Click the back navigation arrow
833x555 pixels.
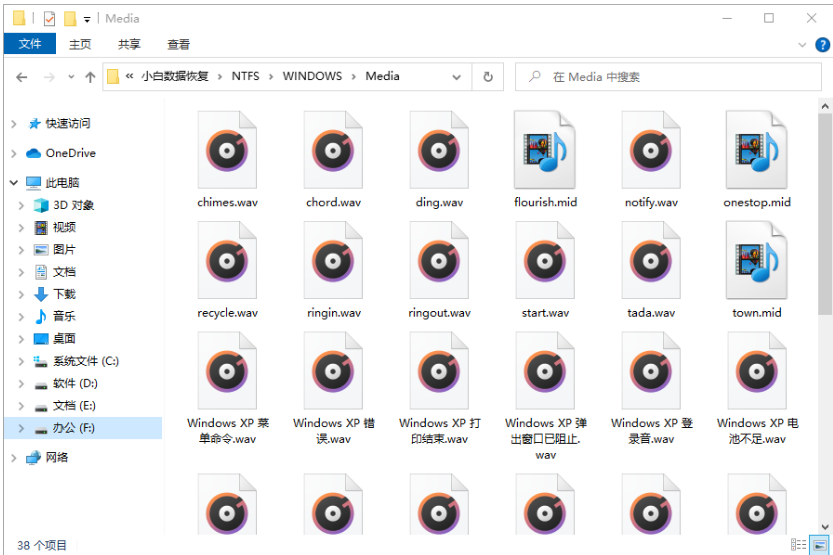(22, 77)
